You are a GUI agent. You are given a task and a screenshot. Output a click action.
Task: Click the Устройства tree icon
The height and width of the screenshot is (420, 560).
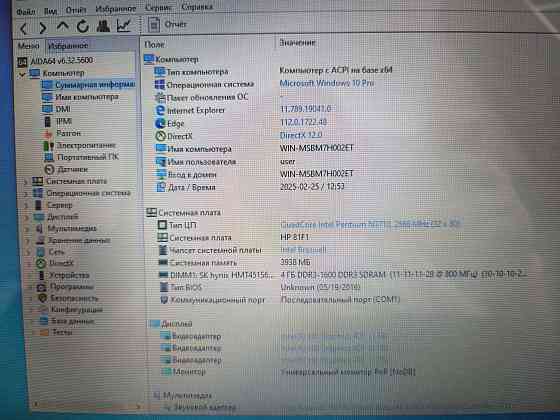tap(41, 275)
